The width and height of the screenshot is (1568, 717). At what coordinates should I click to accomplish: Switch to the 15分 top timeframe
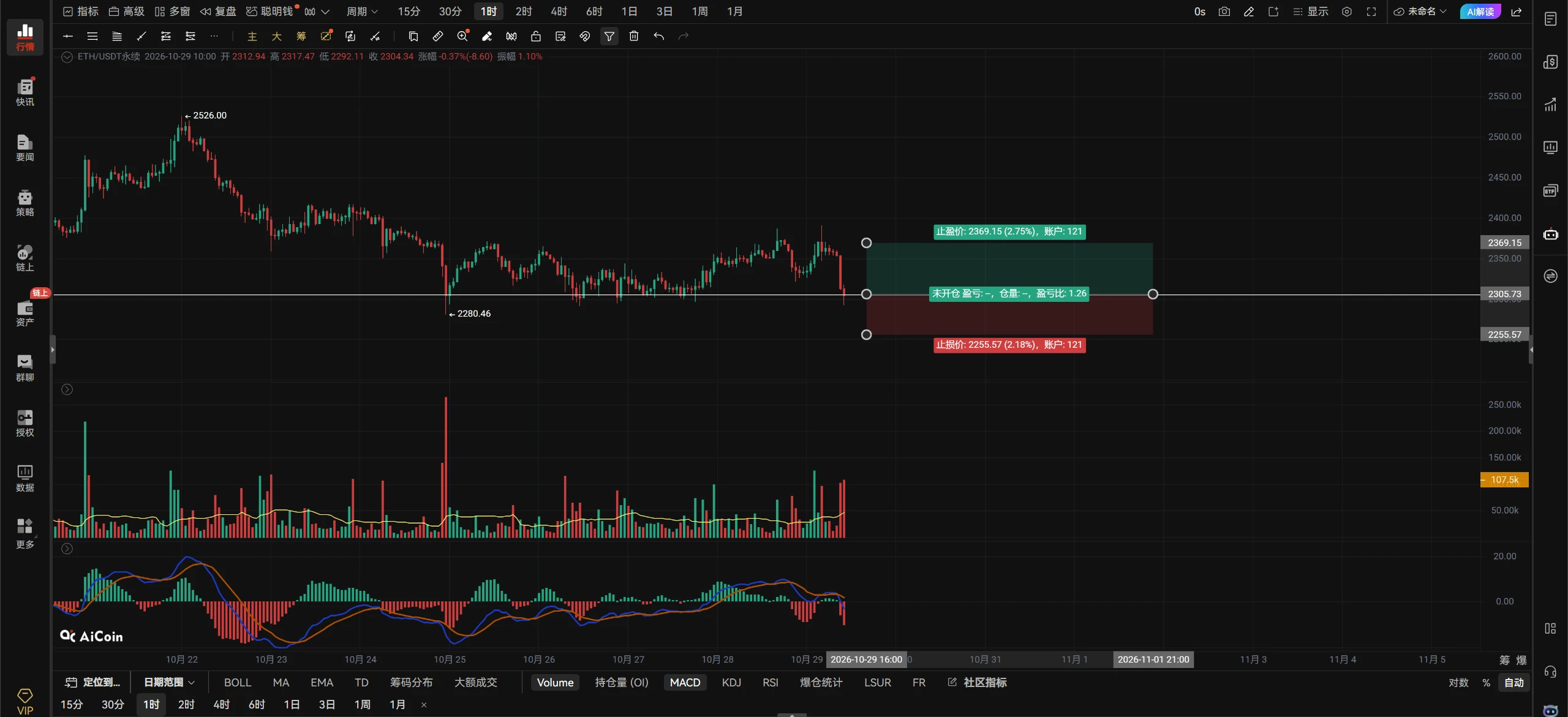409,12
